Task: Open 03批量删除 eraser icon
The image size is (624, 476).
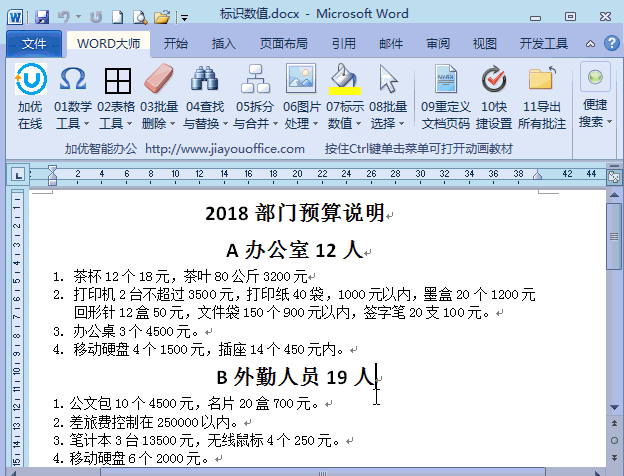Action: pos(159,78)
